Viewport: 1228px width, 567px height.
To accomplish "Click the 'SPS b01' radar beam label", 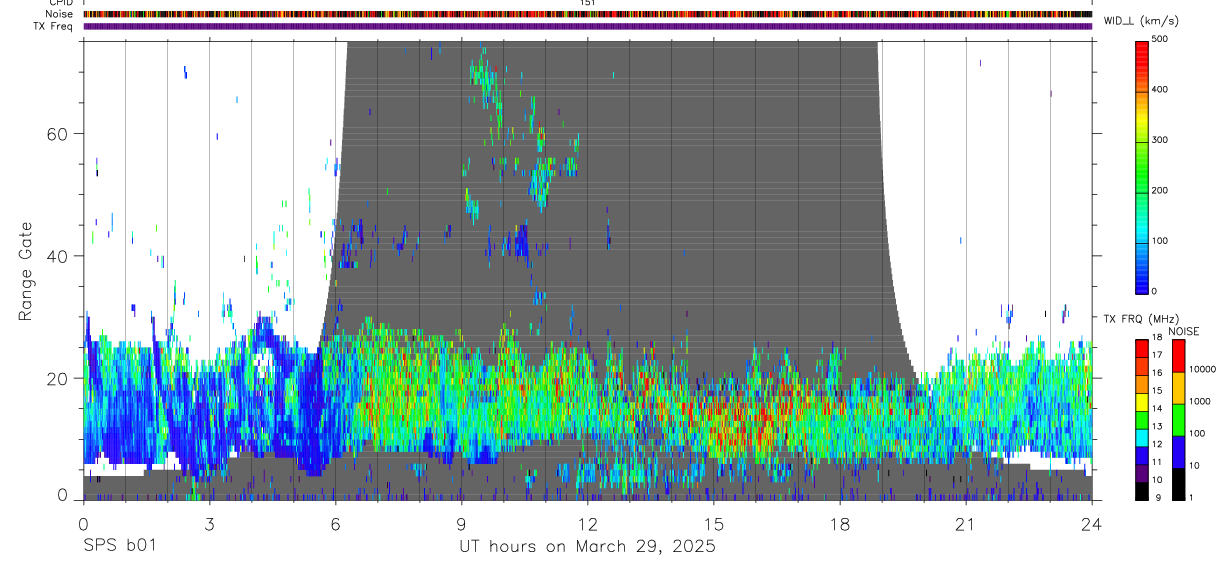I will (119, 547).
